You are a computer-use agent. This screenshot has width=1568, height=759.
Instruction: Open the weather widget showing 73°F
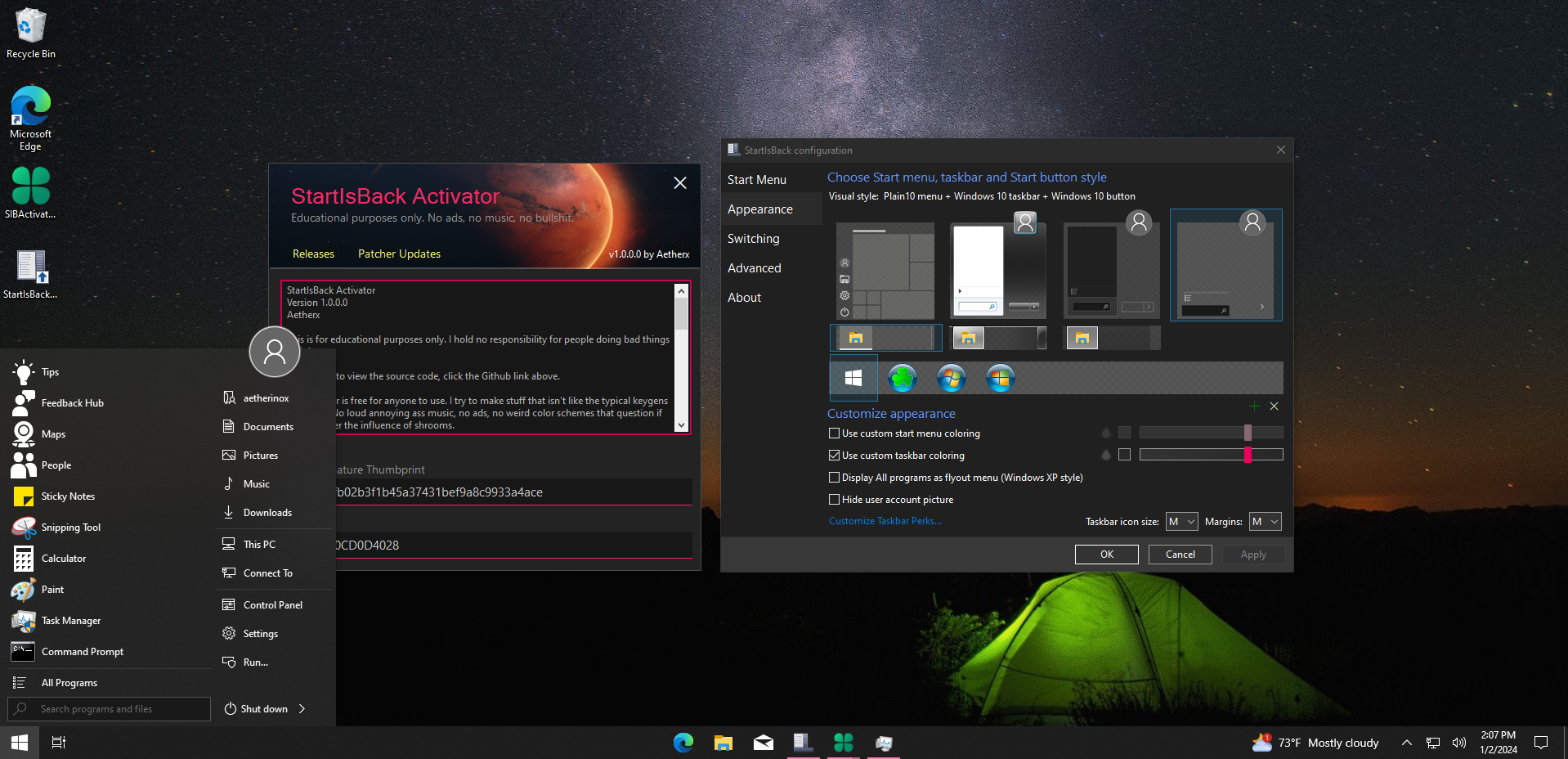coord(1315,743)
